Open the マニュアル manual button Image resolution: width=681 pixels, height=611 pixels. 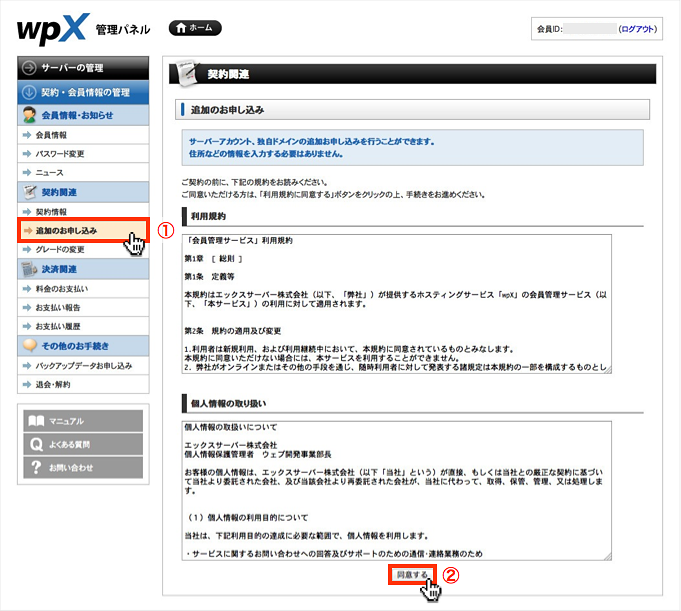(83, 421)
